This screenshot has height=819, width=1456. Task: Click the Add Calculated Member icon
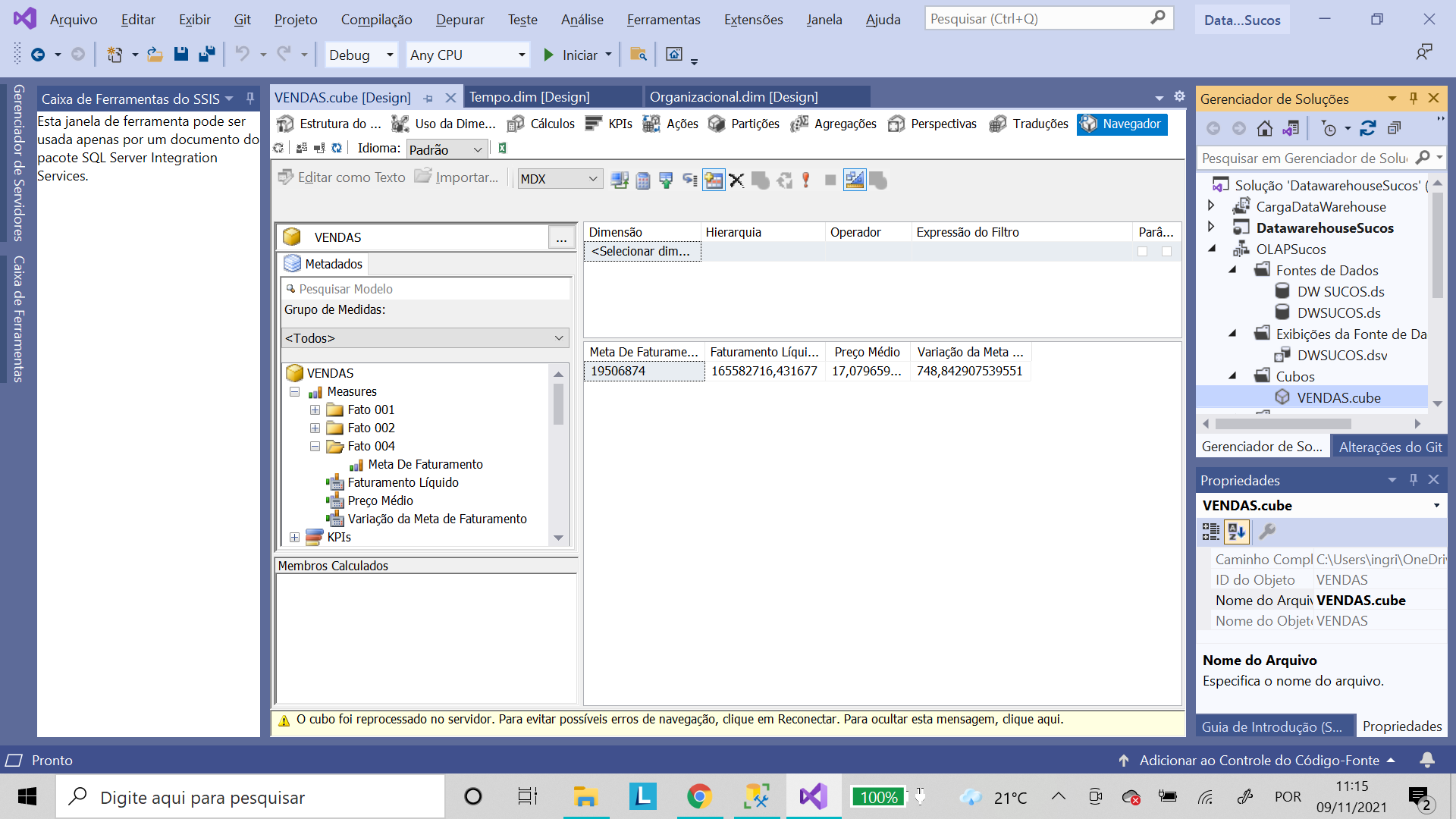643,180
